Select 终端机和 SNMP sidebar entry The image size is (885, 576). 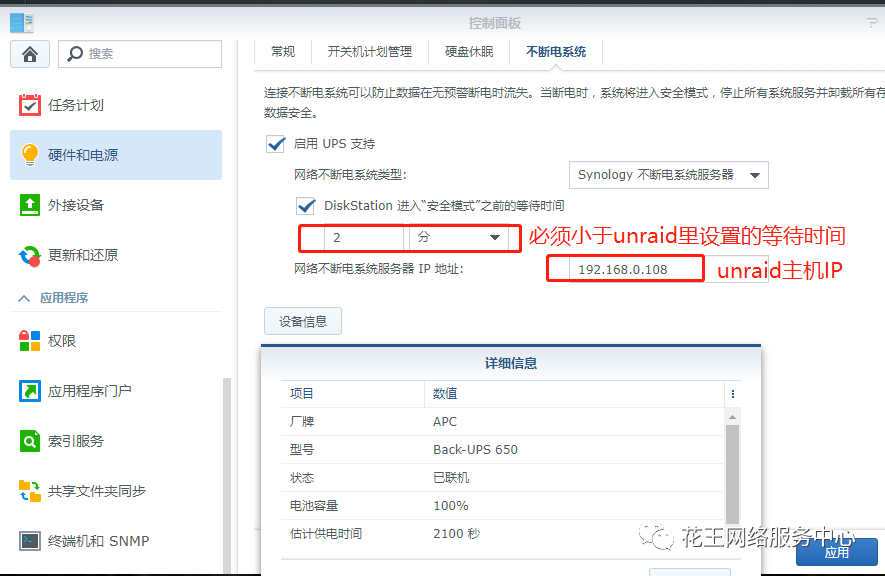click(116, 541)
